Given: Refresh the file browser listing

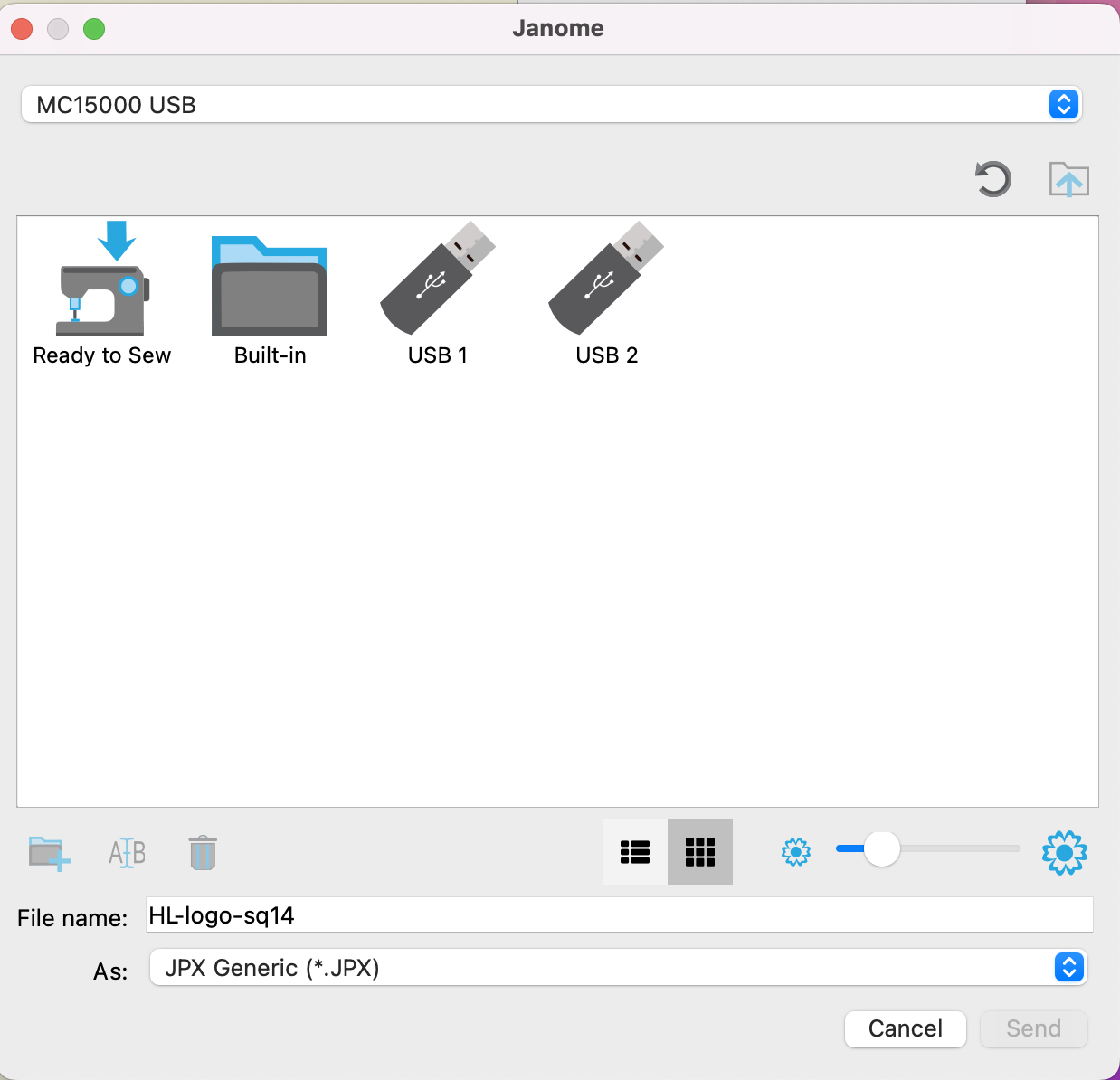Looking at the screenshot, I should (x=993, y=179).
